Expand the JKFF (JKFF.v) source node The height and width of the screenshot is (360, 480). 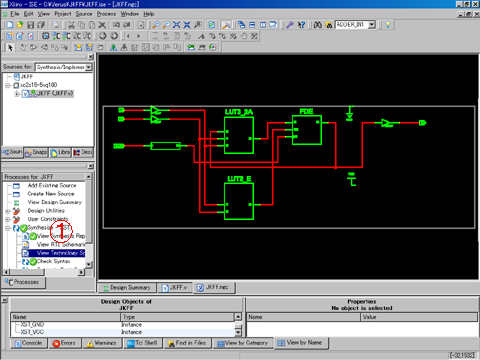16,94
